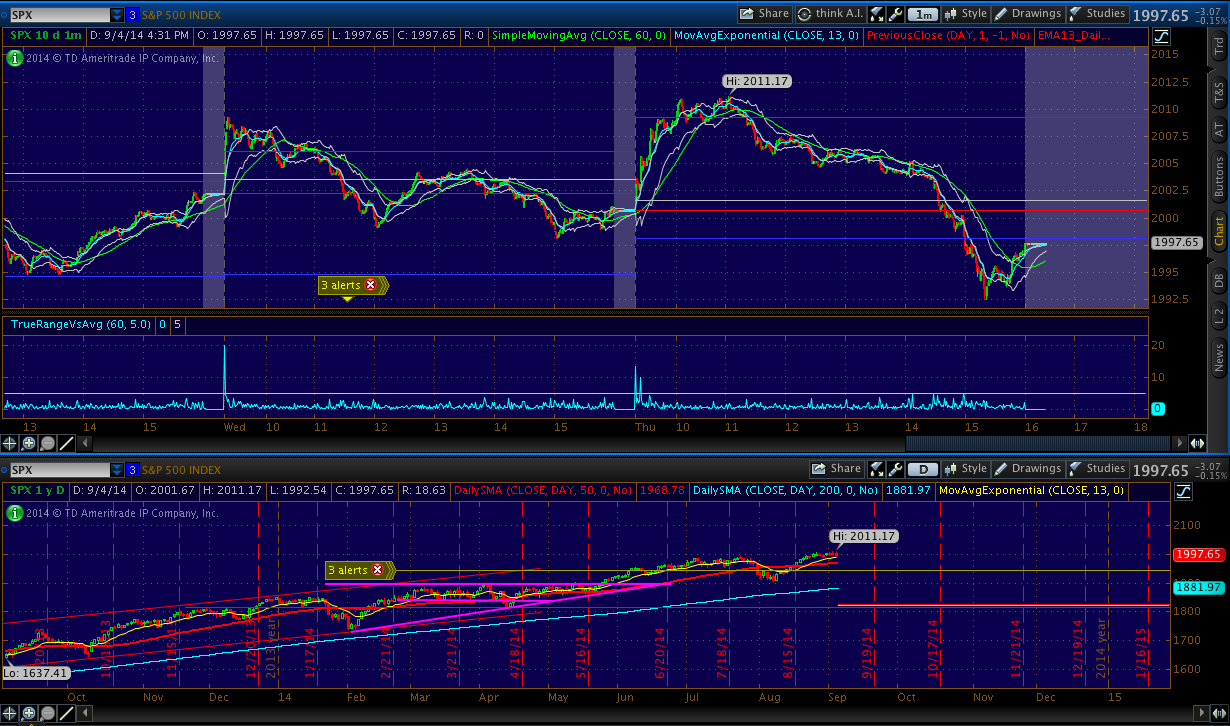Click the flask-with-arrows icon in upper chart toolbar

tap(876, 14)
